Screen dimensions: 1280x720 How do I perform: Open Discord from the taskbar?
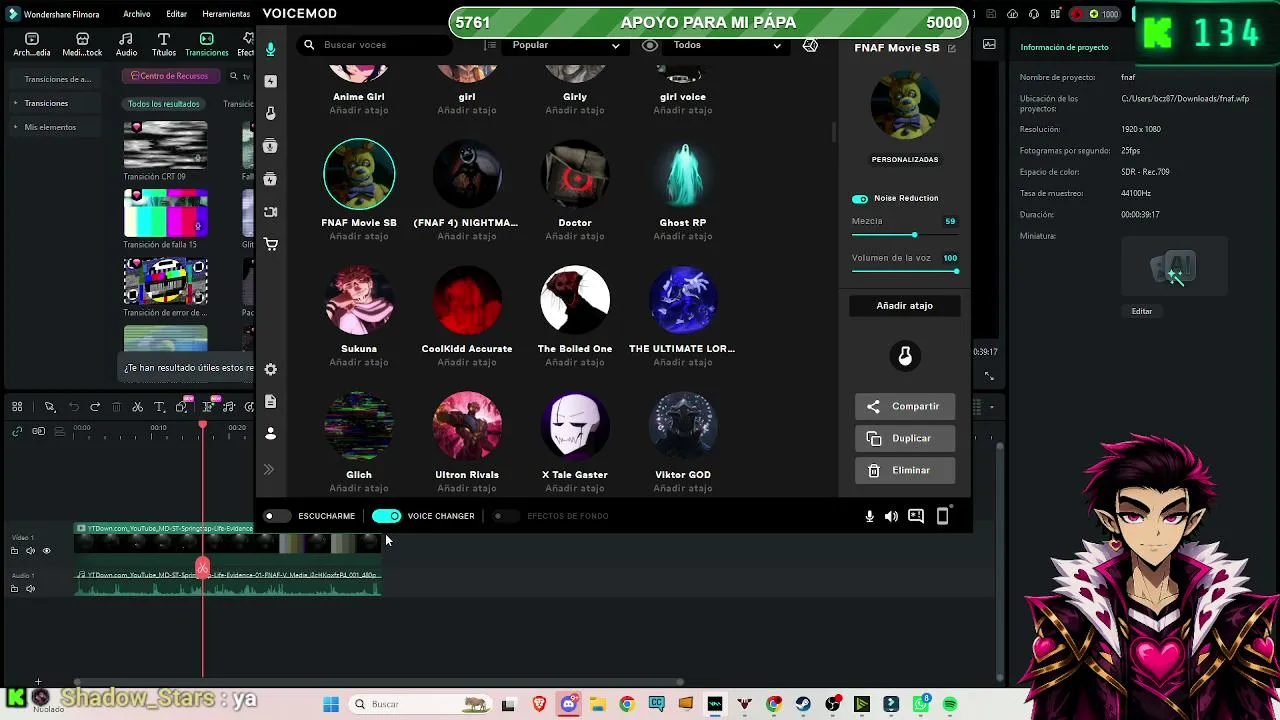click(x=569, y=704)
